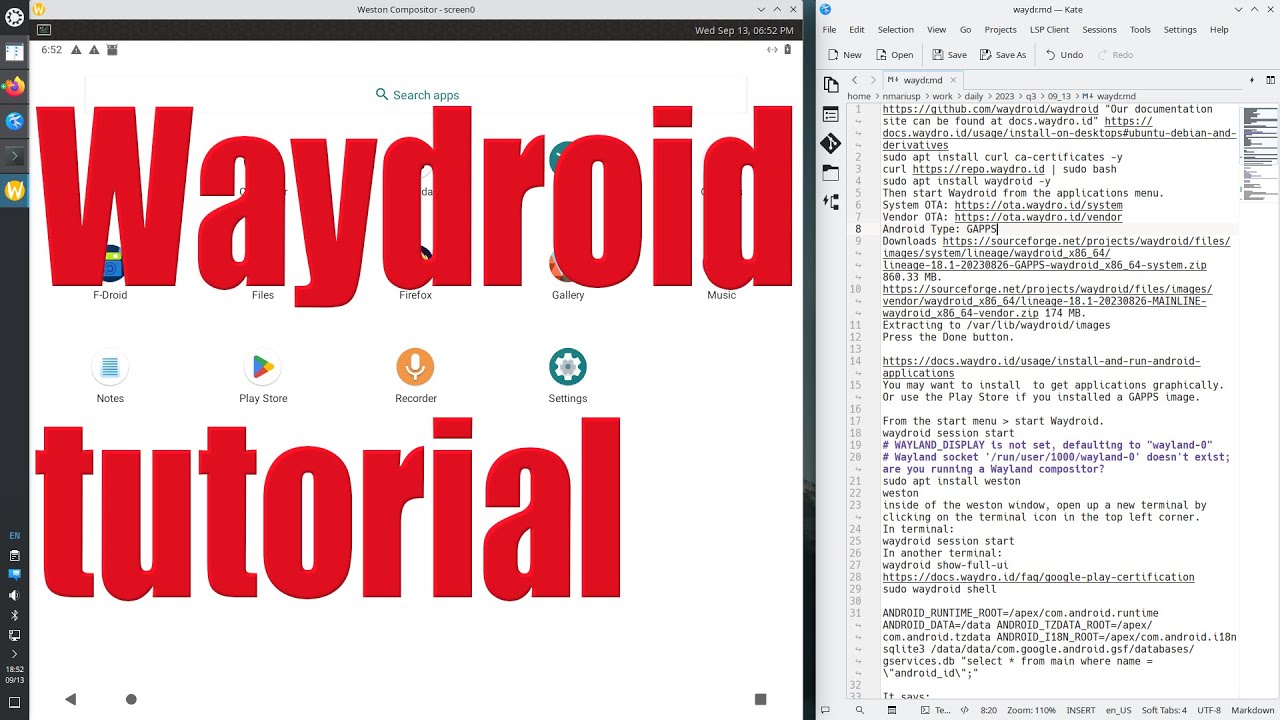
Task: Click the search magnifier in Kate status bar
Action: pyautogui.click(x=859, y=710)
